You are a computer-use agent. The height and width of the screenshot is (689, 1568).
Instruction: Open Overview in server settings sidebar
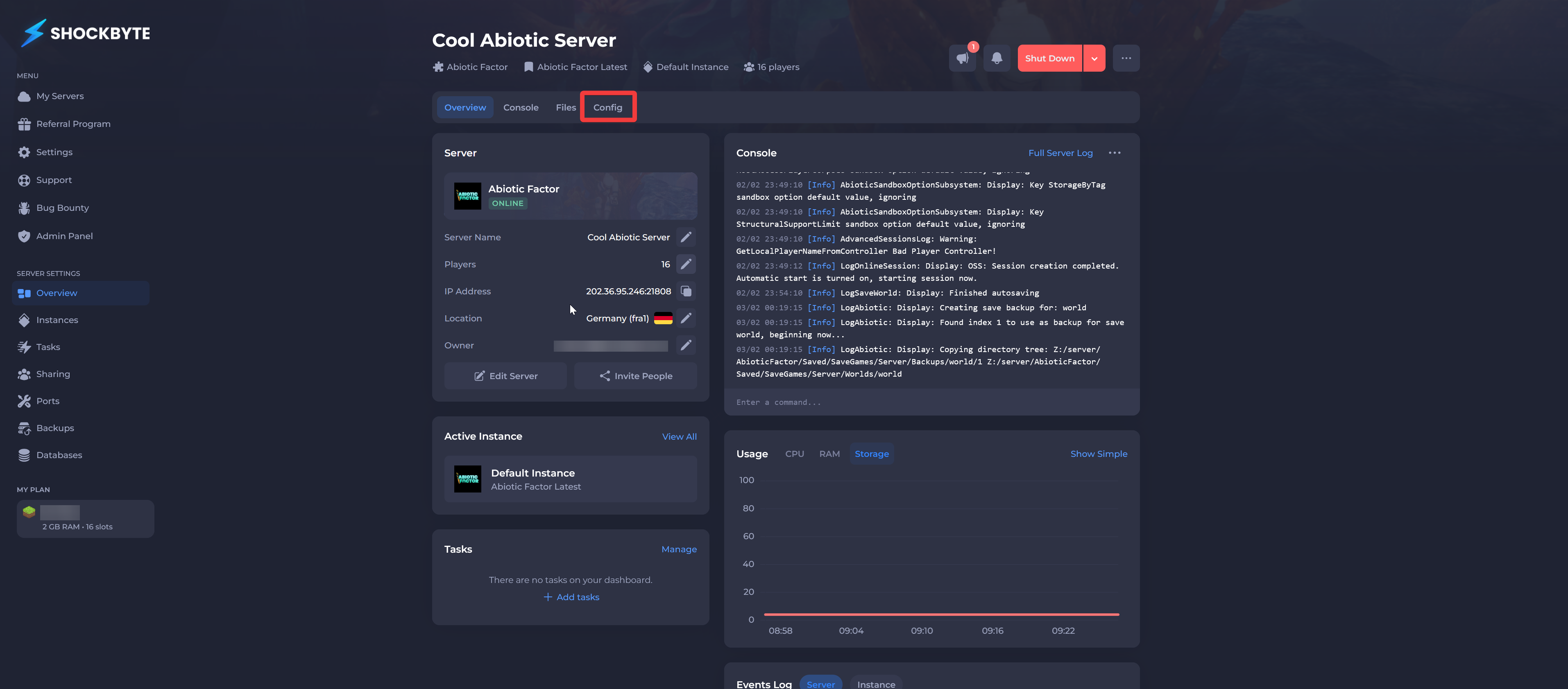pos(81,293)
